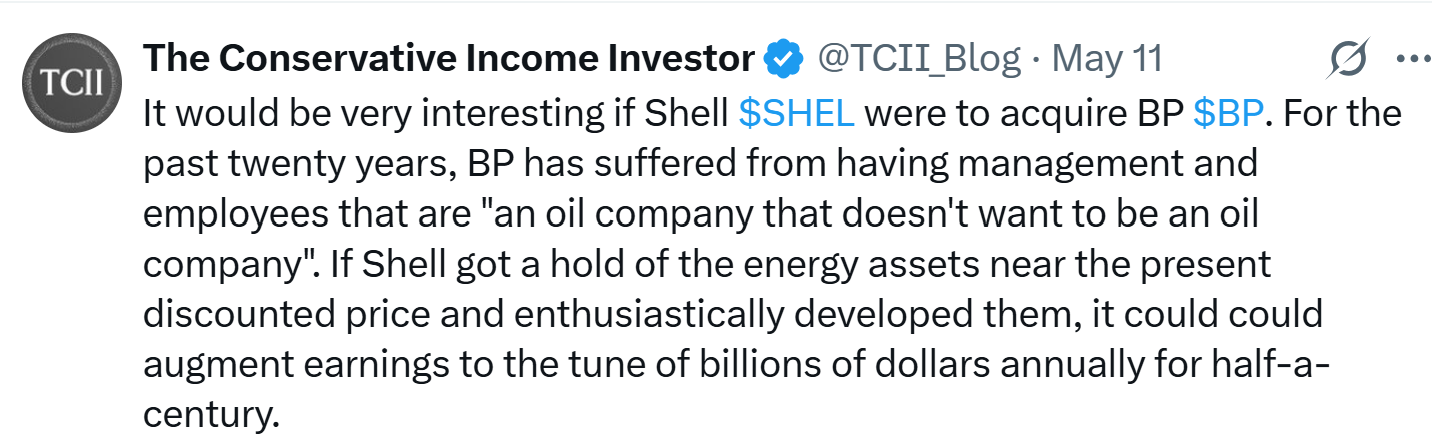Click the @TCII_Blog handle
Image resolution: width=1432 pixels, height=445 pixels.
click(919, 60)
